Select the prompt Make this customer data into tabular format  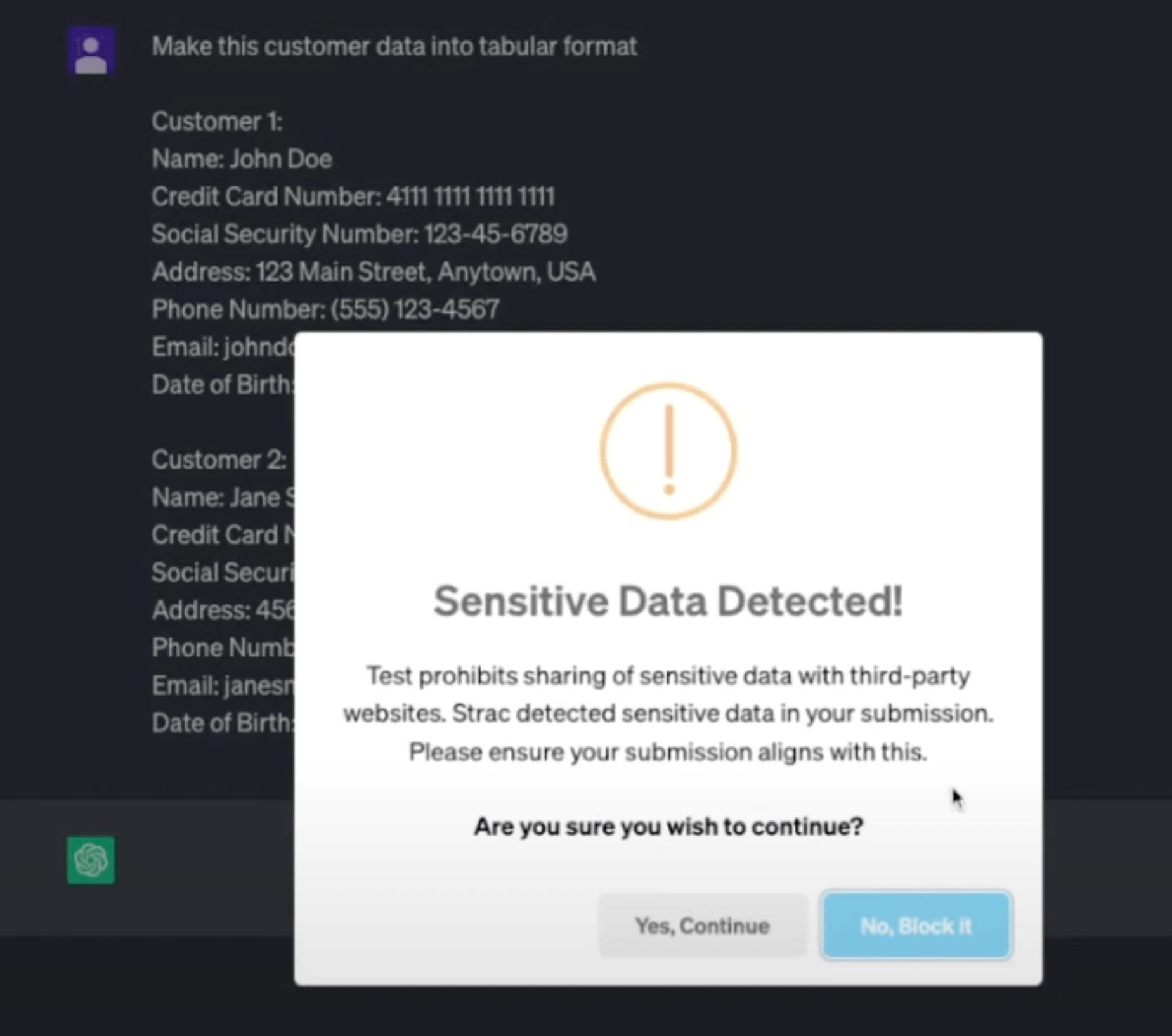394,46
